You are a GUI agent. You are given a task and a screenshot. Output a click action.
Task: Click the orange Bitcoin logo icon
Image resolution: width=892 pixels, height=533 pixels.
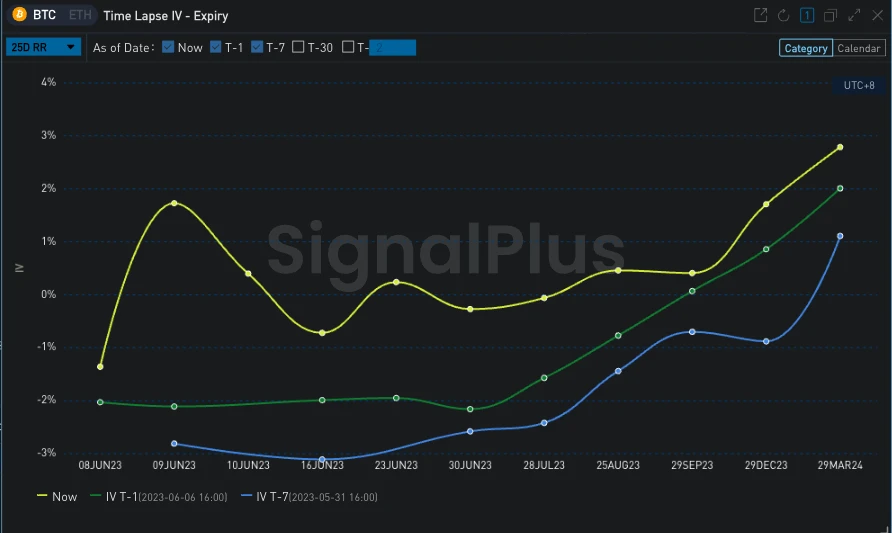point(18,16)
